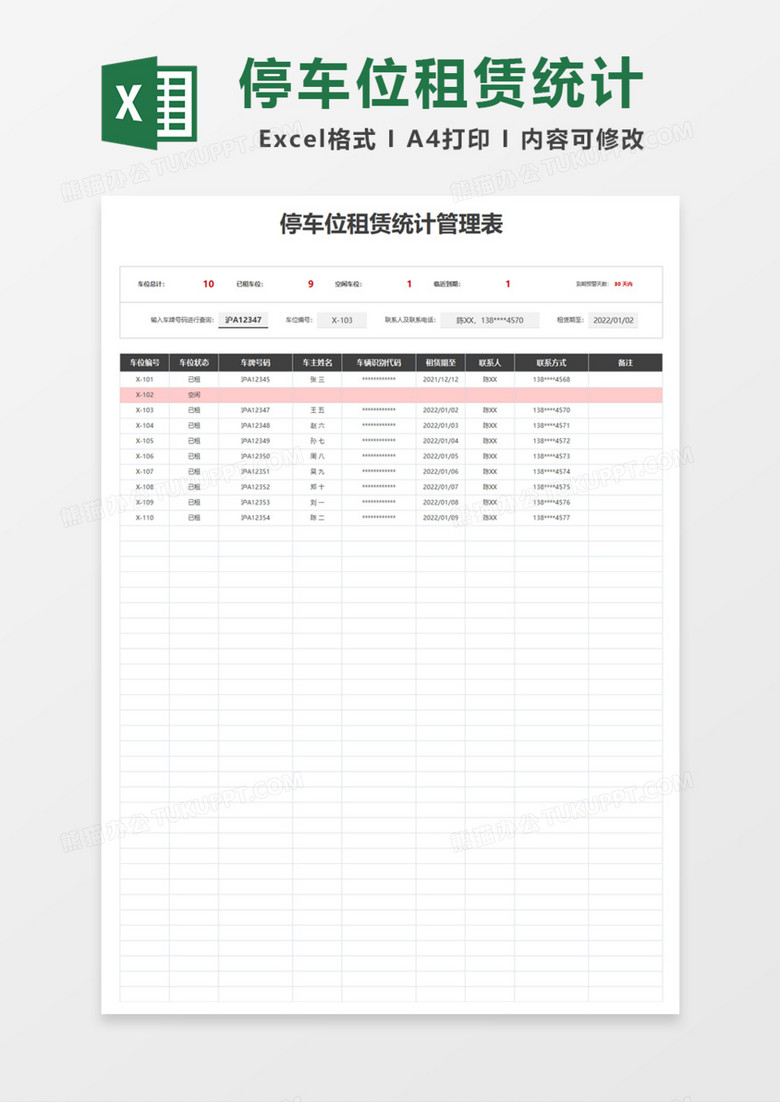
Task: Click phone number cell 138****4577
Action: 551,518
